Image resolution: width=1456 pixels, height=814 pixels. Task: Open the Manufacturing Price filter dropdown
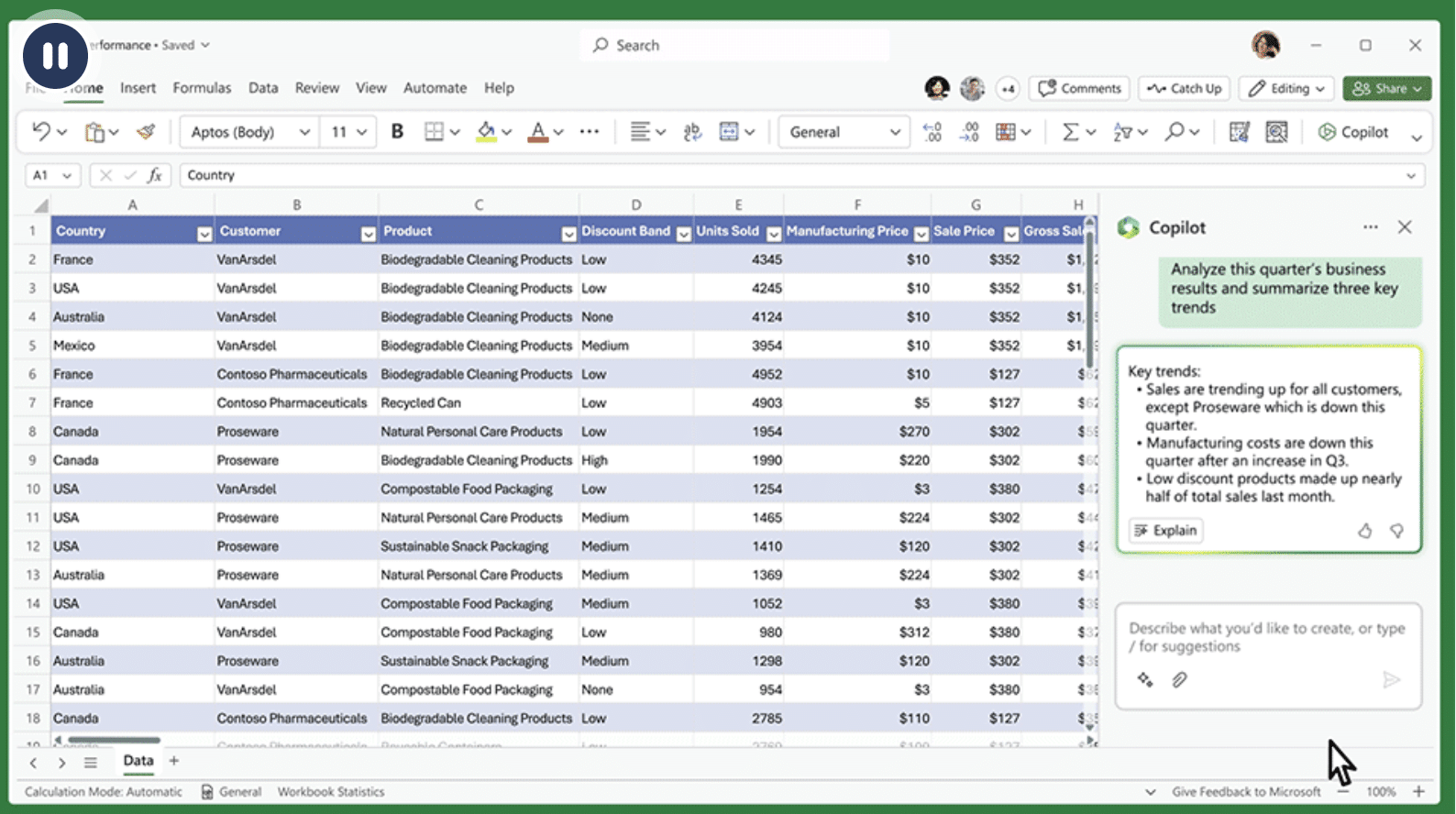(x=921, y=234)
